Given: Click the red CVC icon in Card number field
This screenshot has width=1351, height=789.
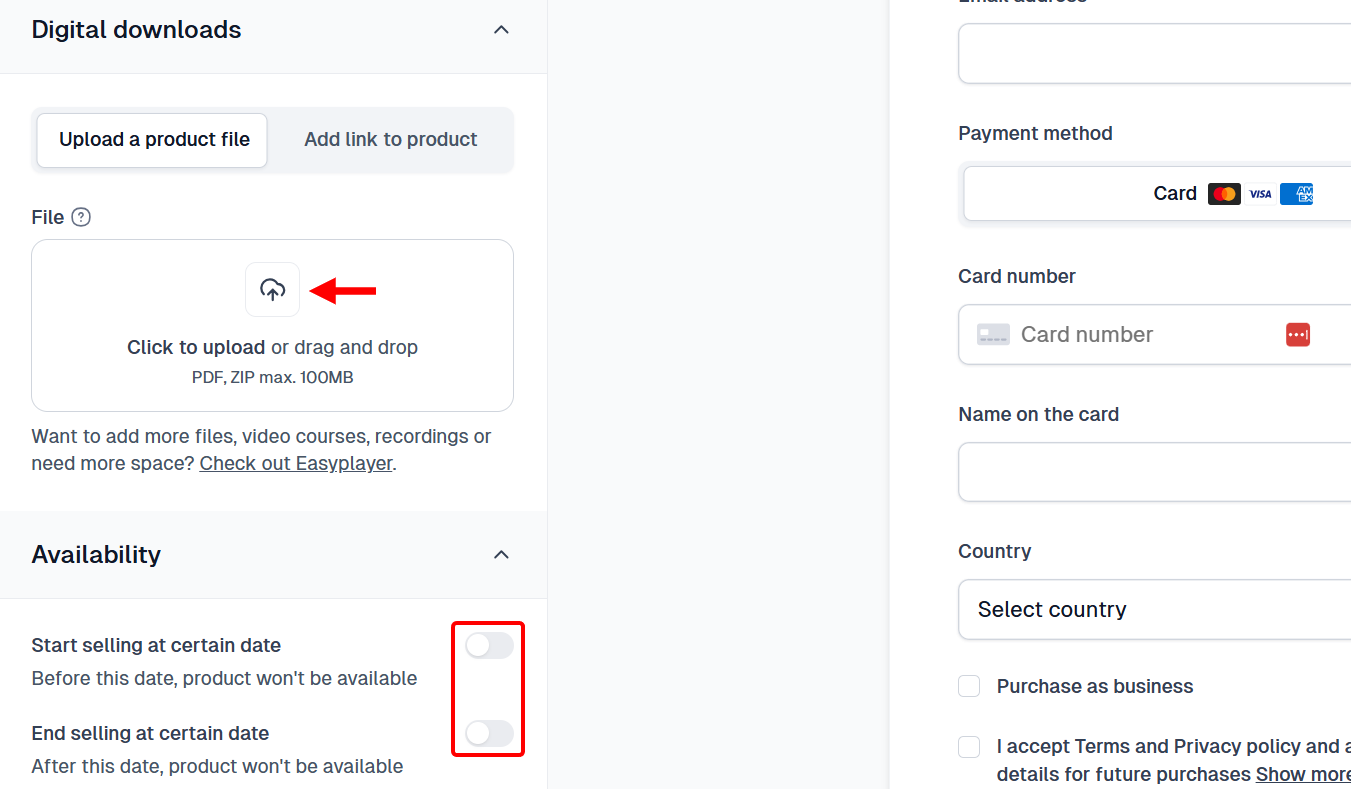Looking at the screenshot, I should 1298,334.
